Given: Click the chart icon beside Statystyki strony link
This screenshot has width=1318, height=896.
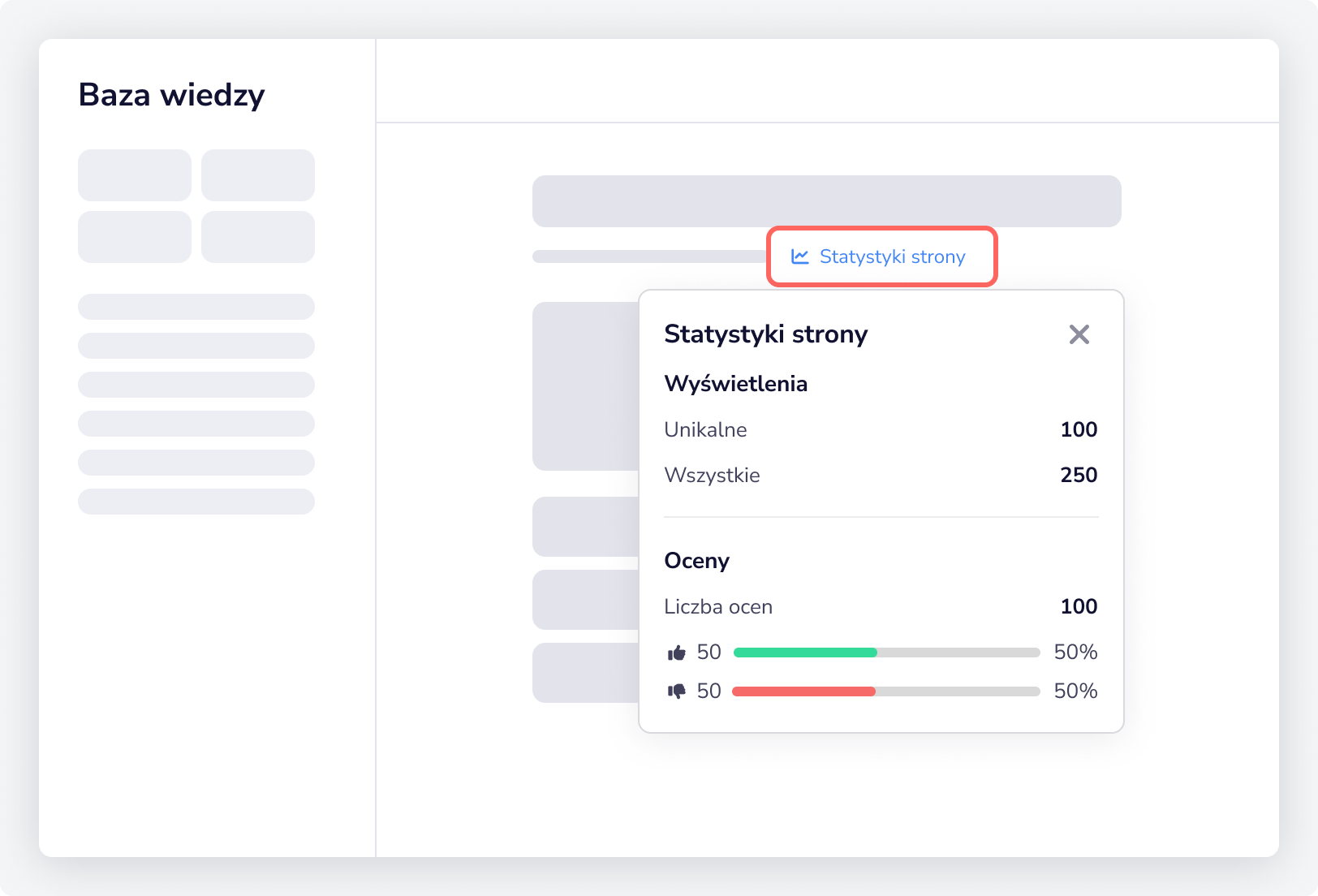Looking at the screenshot, I should [800, 256].
